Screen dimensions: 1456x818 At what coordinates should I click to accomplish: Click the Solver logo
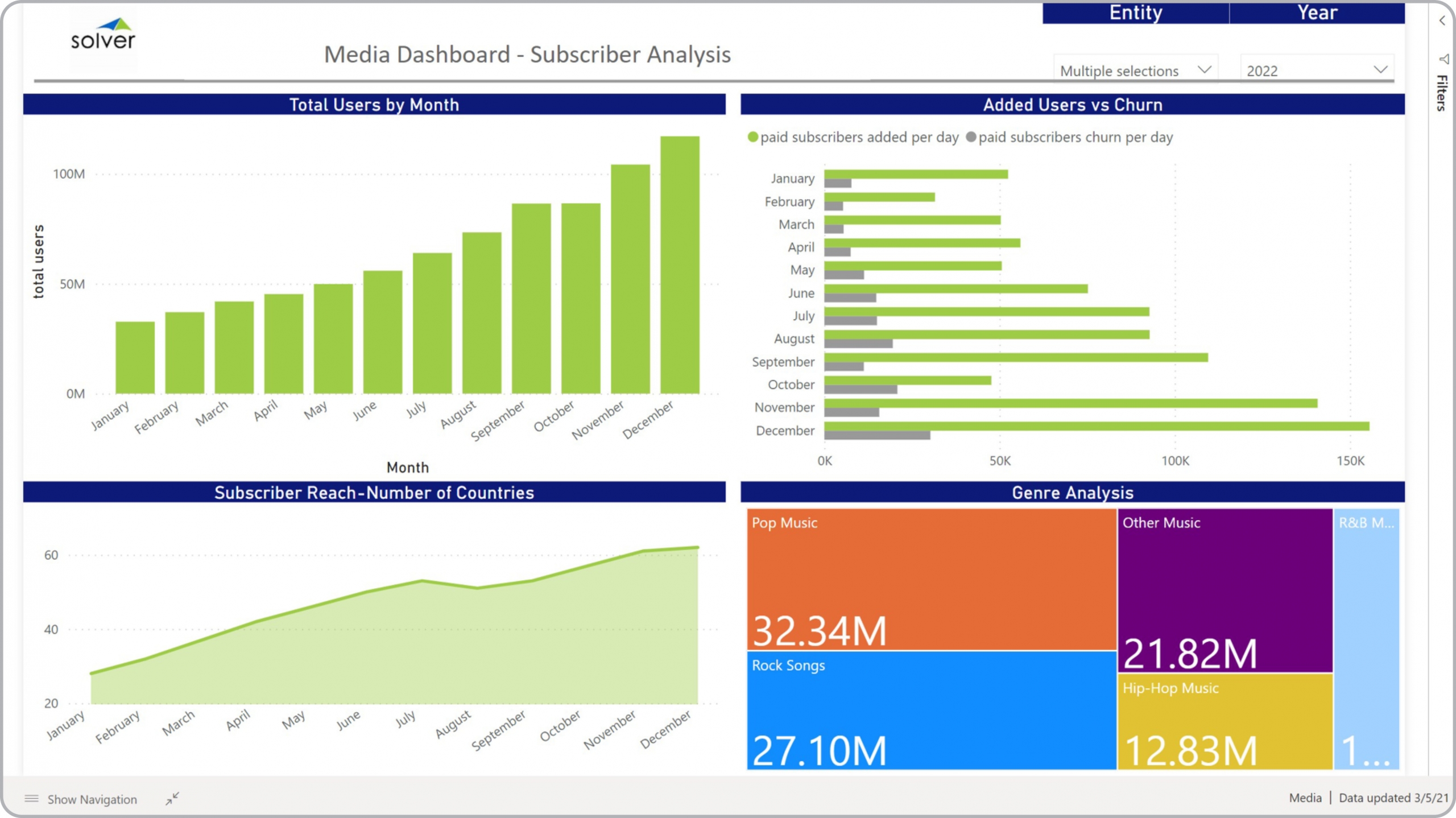[x=103, y=35]
